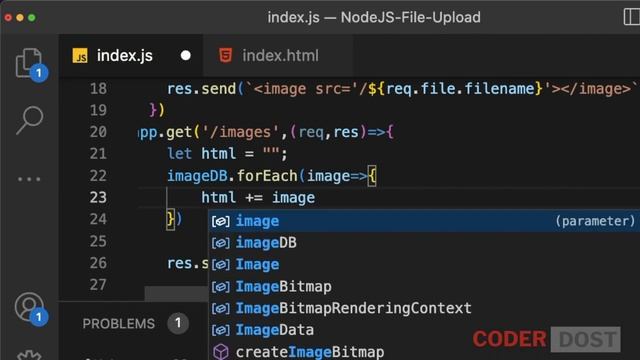Choose the 'ImageData' suggestion
This screenshot has height=360, width=640.
coord(424,330)
